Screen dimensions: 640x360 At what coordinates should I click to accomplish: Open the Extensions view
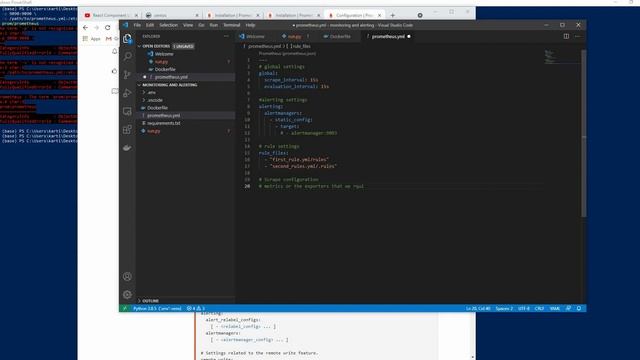coord(127,129)
